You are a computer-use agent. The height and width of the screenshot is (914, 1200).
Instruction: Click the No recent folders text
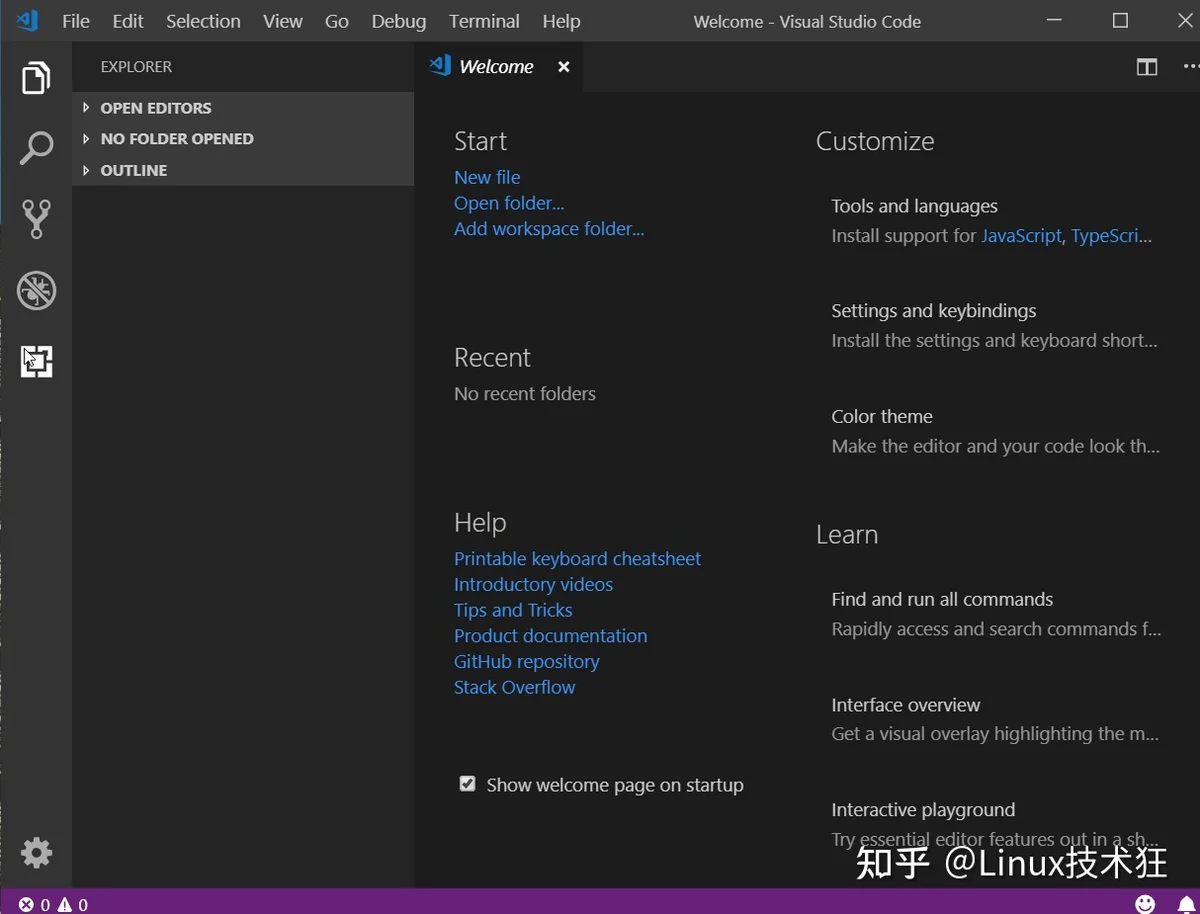click(525, 394)
